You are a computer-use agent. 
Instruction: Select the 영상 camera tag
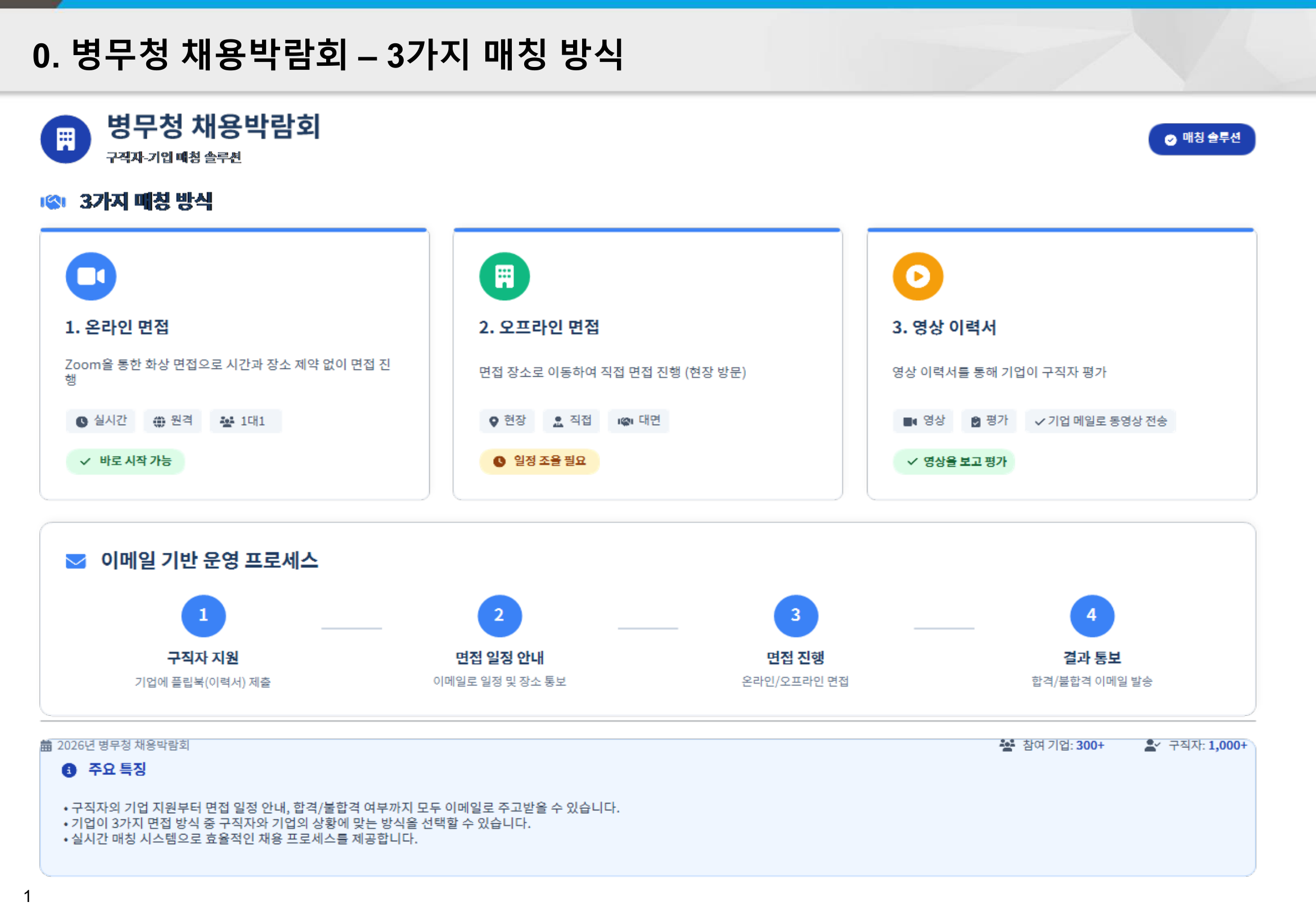click(x=923, y=421)
